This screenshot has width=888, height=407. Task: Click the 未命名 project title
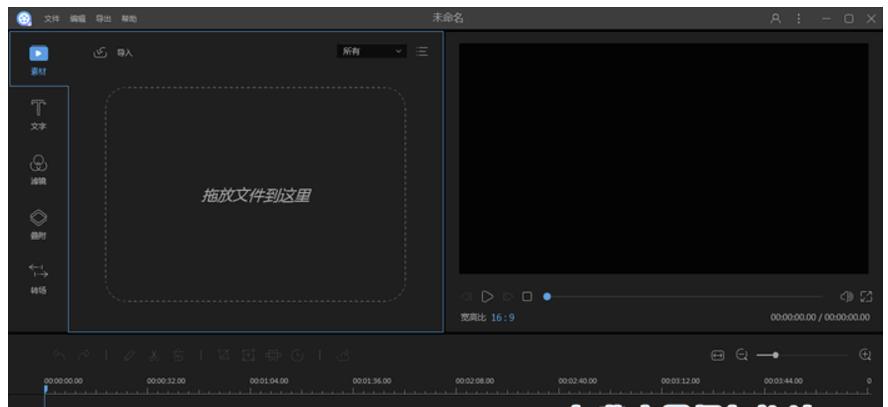coord(448,18)
